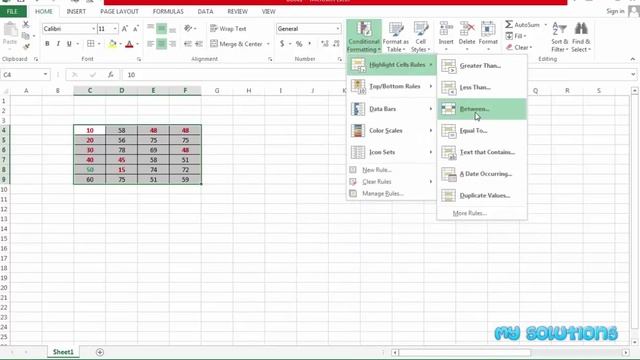Expand Merge & Center dropdown arrow
The image size is (640, 360).
tap(268, 44)
